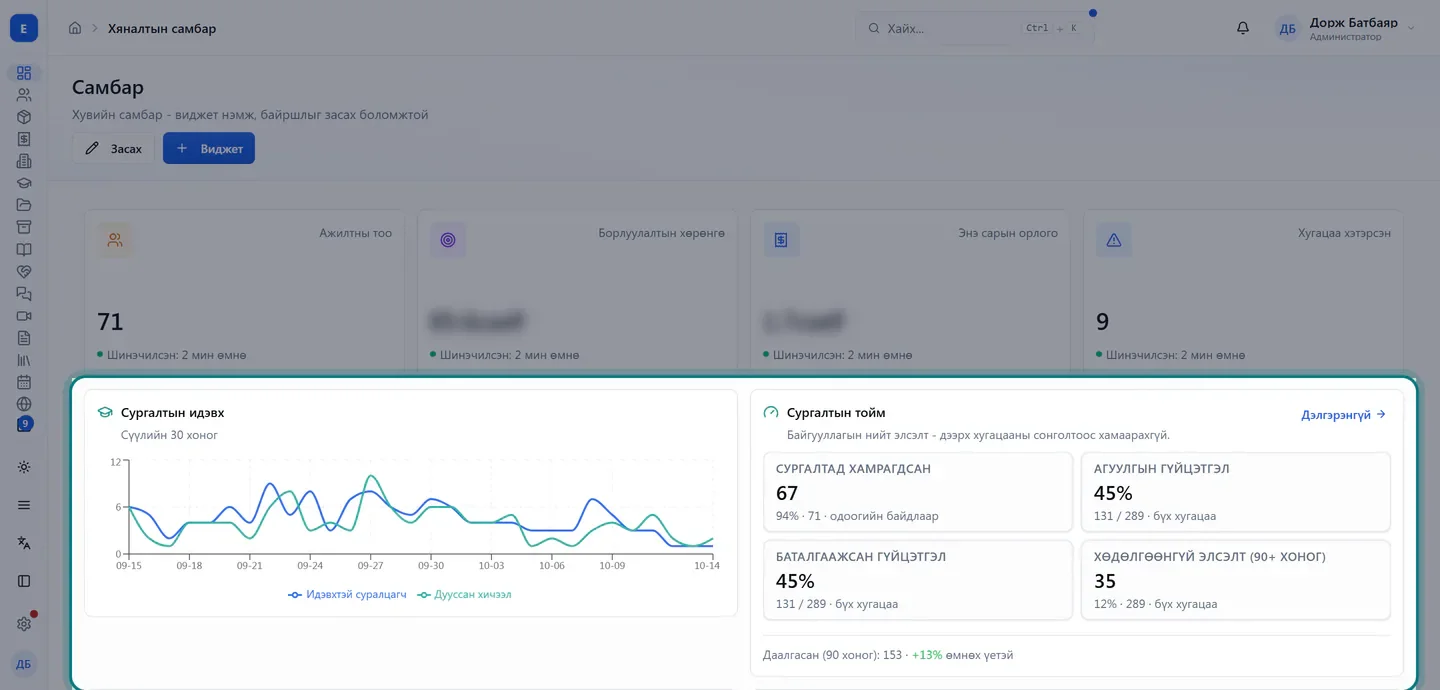Toggle the sidebar panel layout icon
The height and width of the screenshot is (690, 1440).
pyautogui.click(x=24, y=581)
